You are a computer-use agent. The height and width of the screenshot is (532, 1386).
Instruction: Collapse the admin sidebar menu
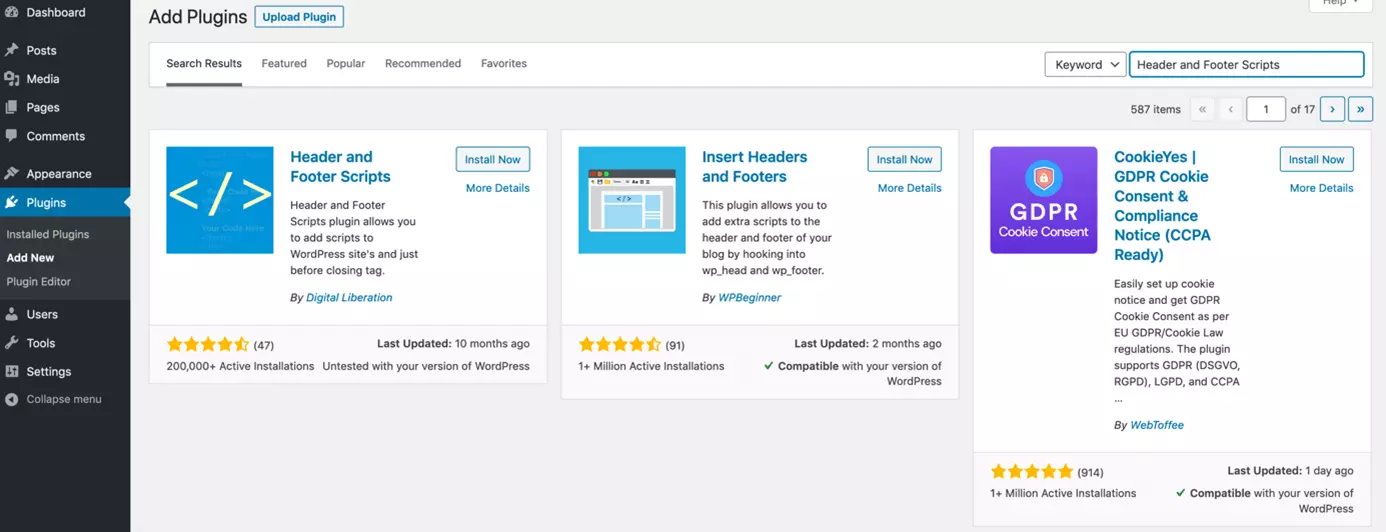click(63, 399)
